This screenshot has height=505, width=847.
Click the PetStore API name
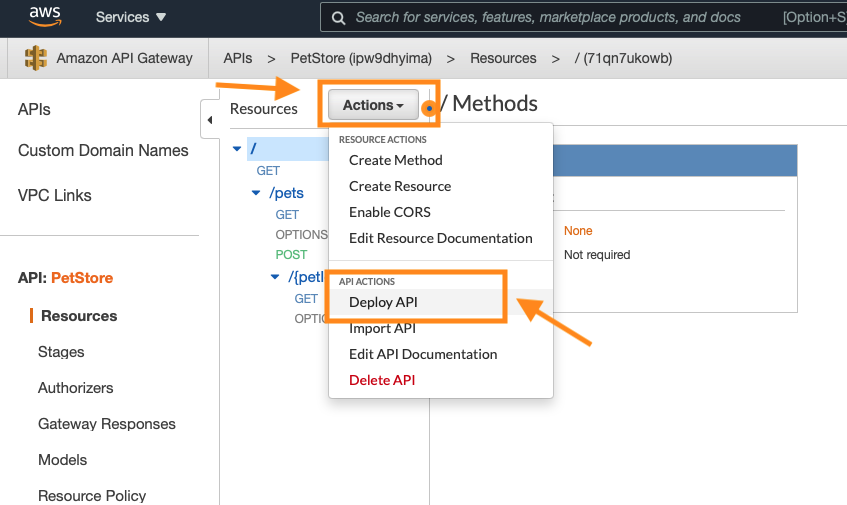(82, 278)
